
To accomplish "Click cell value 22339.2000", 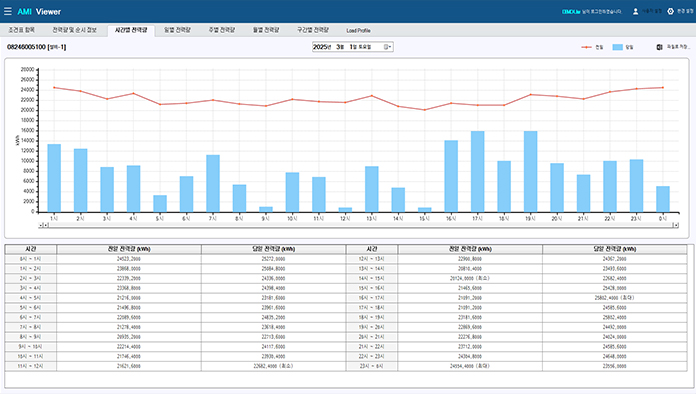I will pyautogui.click(x=129, y=278).
